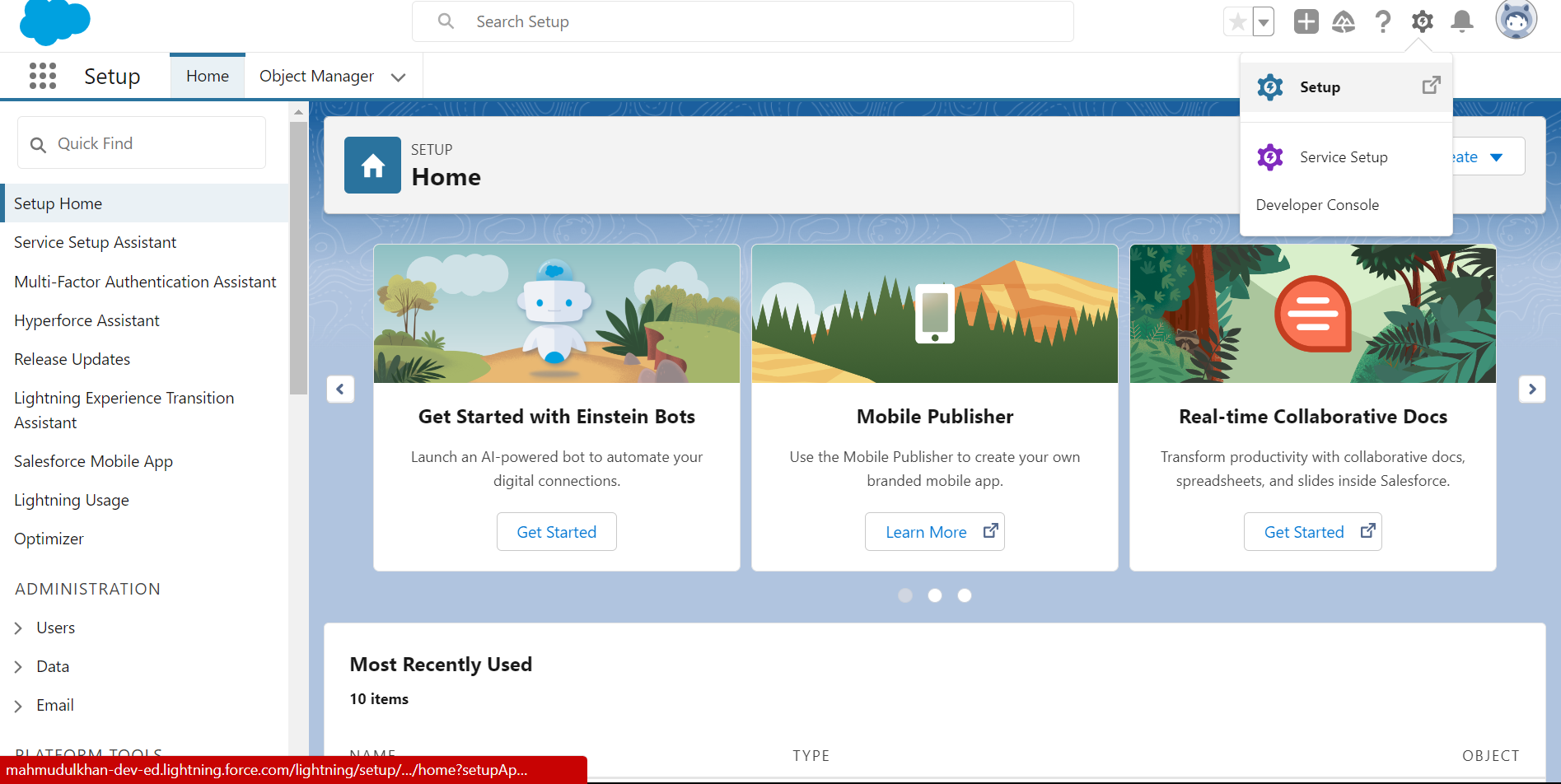Click the Einstein Bots card image
Image resolution: width=1561 pixels, height=784 pixels.
557,314
